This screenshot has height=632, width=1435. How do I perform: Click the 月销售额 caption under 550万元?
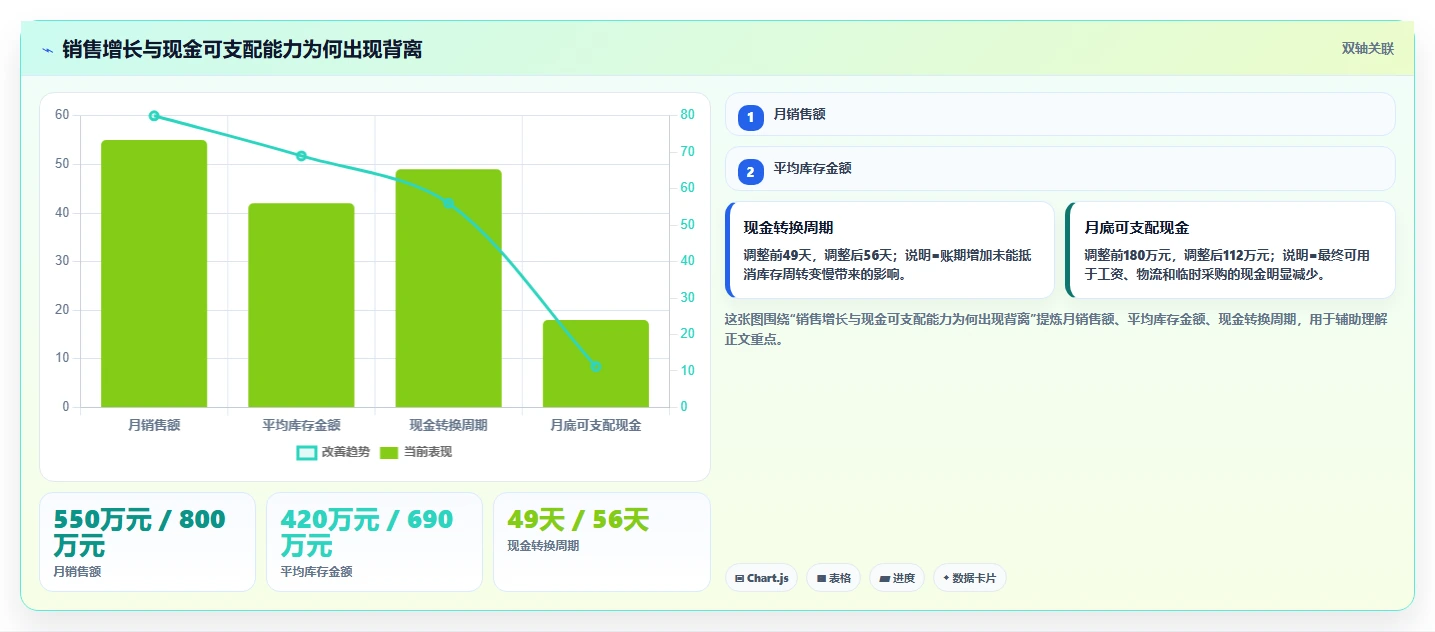point(77,572)
